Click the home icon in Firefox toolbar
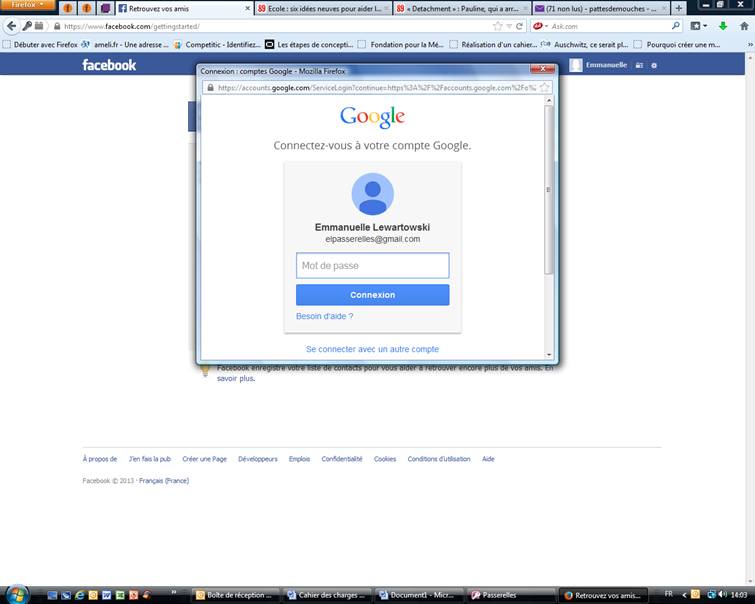 click(744, 26)
